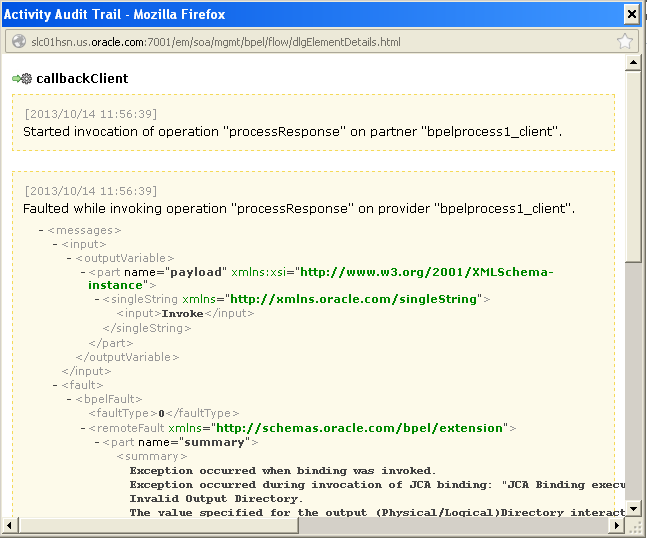Click the Invoke input value text
Viewport: 647px width, 538px height.
182,314
